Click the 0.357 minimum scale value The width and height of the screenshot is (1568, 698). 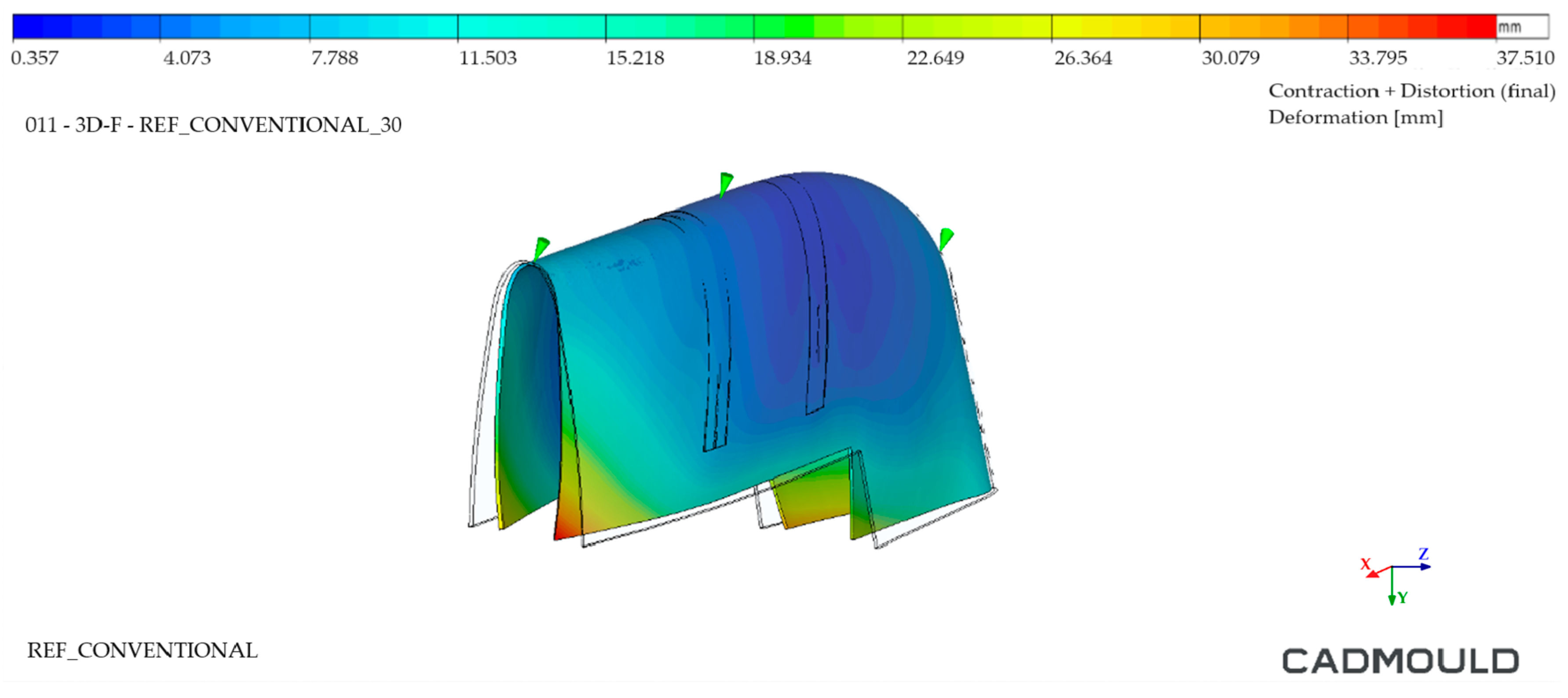[x=35, y=58]
